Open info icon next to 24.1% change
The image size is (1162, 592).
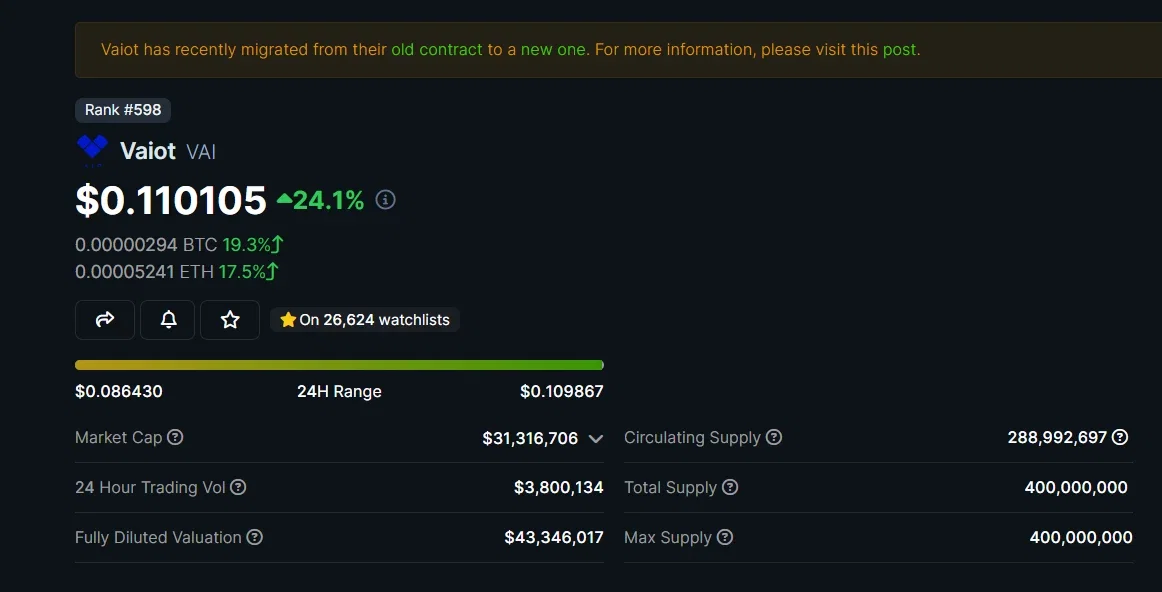(x=385, y=199)
